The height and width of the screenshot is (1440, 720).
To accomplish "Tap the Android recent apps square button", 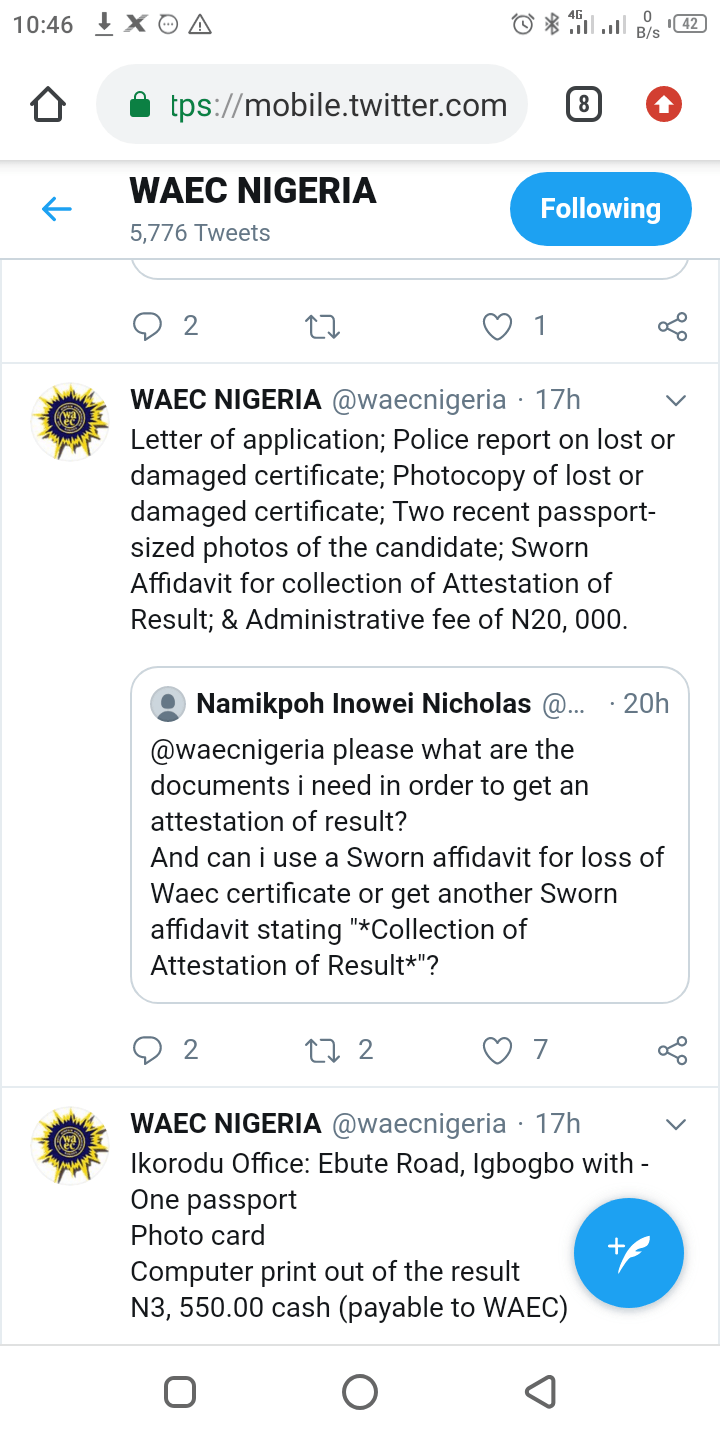I will point(180,1391).
